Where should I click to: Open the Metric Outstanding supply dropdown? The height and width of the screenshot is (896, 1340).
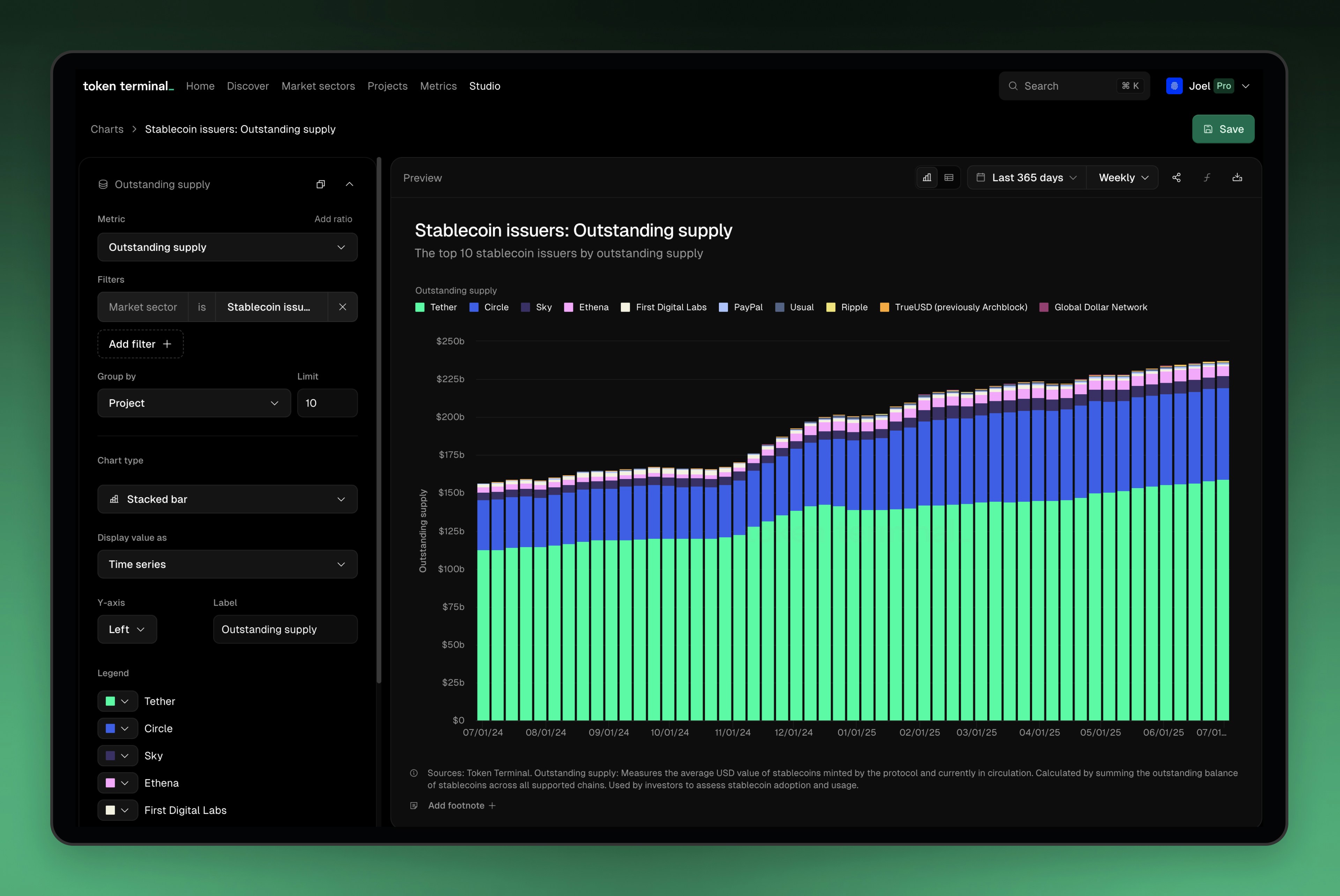[228, 247]
